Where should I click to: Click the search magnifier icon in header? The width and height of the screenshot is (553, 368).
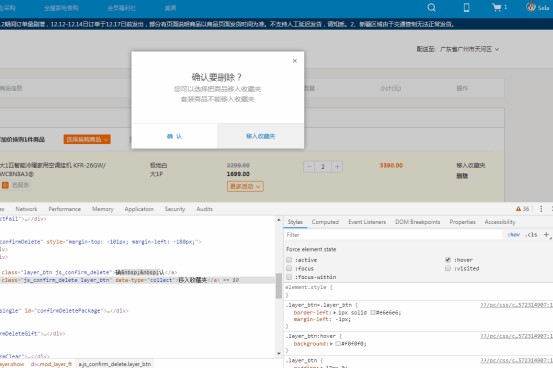click(x=431, y=7)
